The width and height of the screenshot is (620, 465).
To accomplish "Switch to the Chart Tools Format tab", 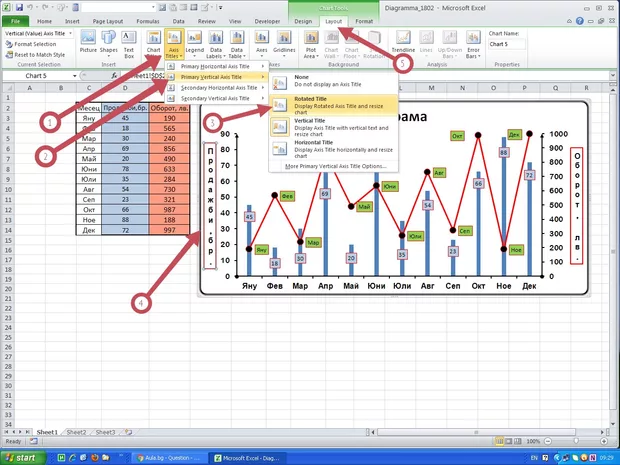I will pyautogui.click(x=364, y=21).
